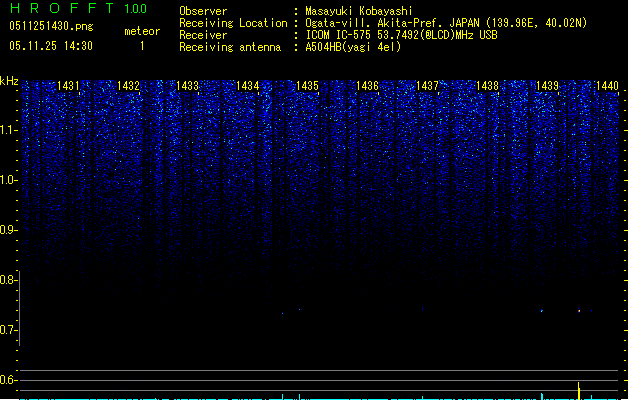Click the 1437 time marker

click(x=427, y=86)
